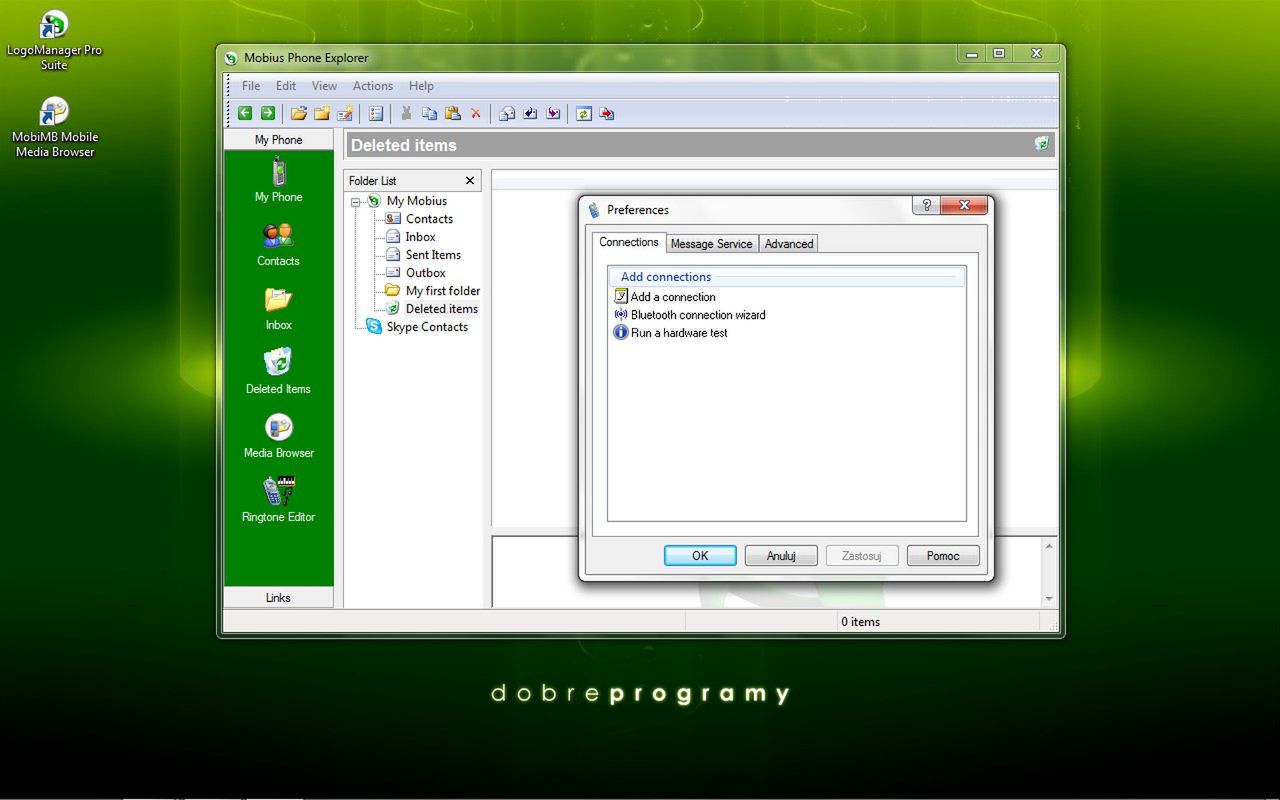Screen dimensions: 1280x800
Task: Click the purple arrow forward toolbar icon
Action: pyautogui.click(x=553, y=113)
